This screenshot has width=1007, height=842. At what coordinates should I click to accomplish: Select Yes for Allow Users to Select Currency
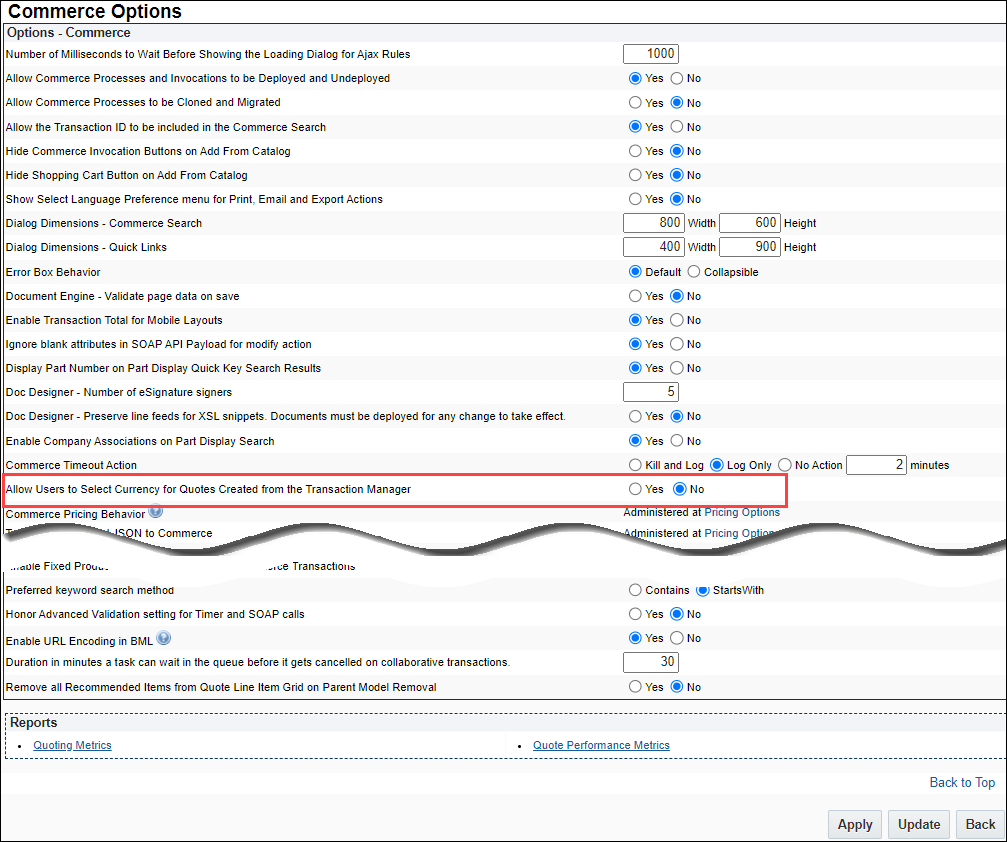[635, 489]
